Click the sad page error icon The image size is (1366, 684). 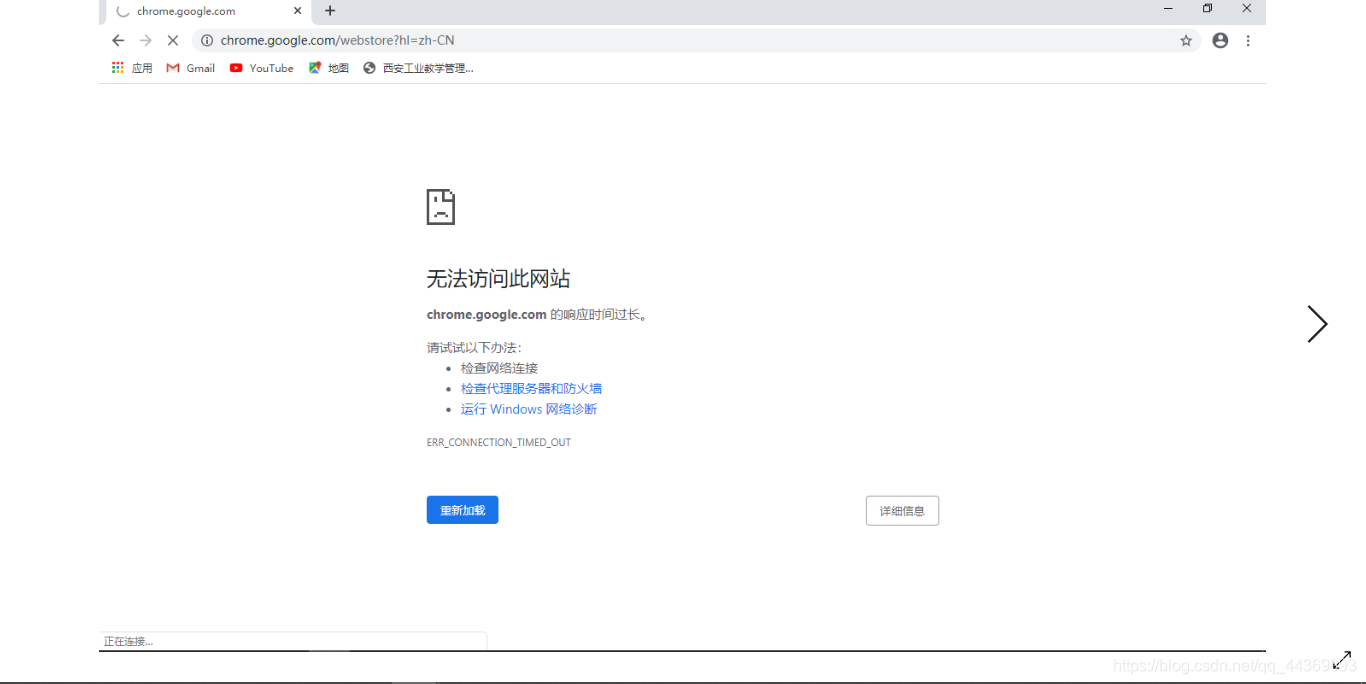point(441,207)
